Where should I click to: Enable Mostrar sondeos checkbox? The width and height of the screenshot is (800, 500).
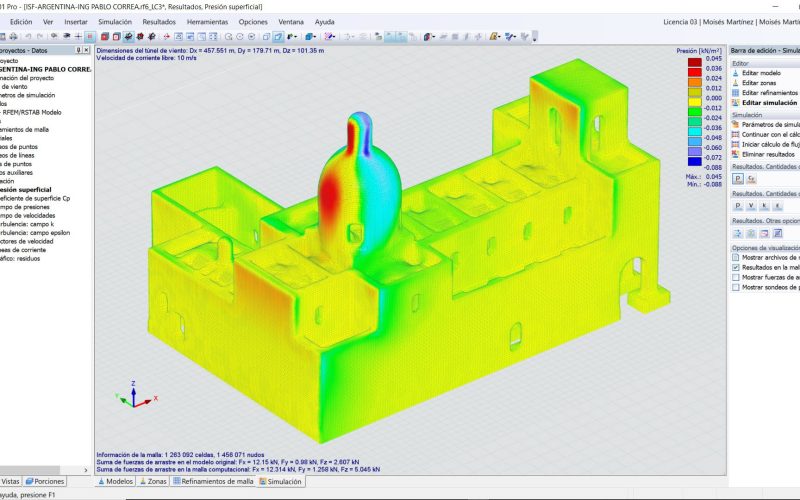pyautogui.click(x=736, y=287)
